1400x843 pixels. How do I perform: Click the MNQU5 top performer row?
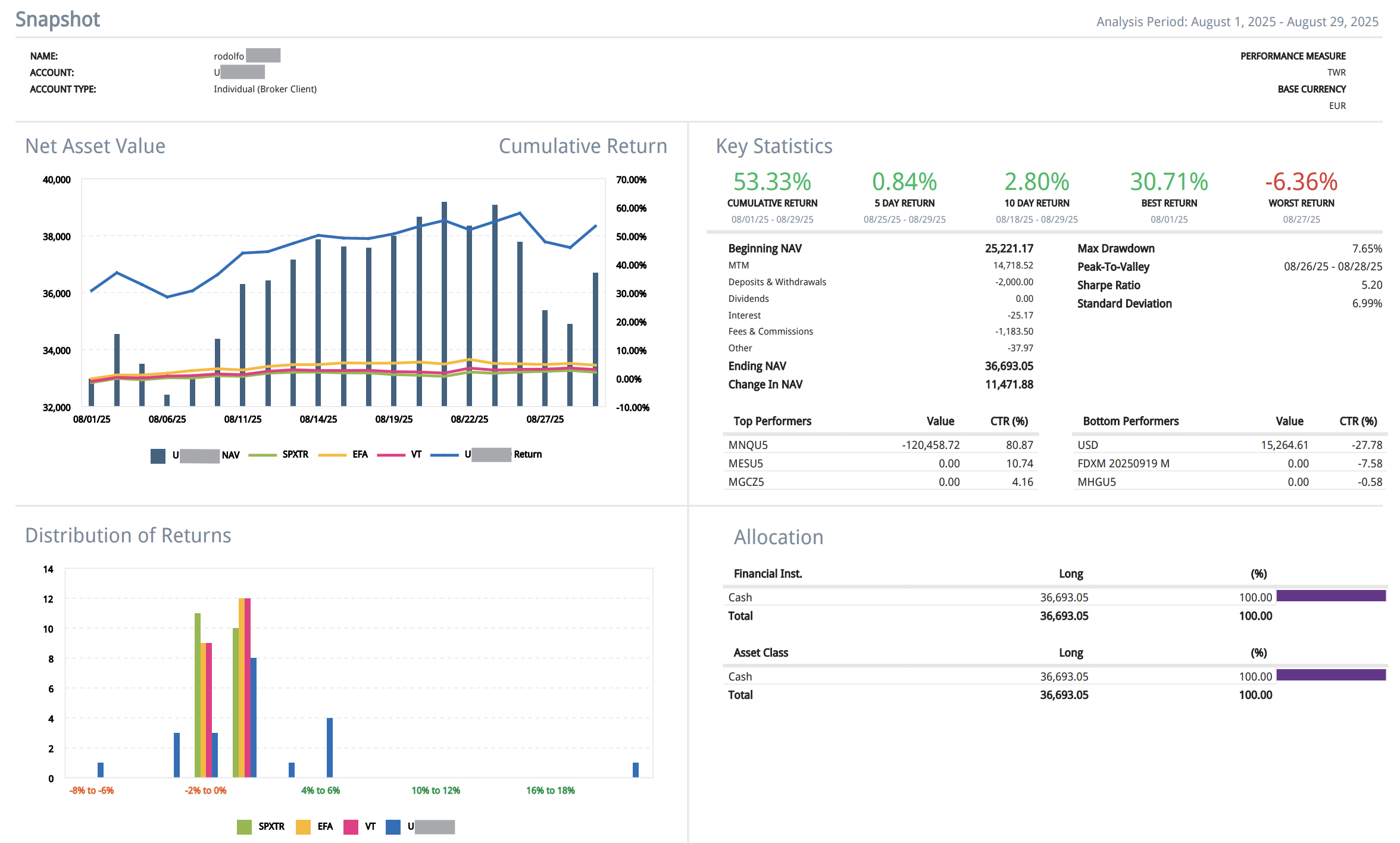coord(748,445)
